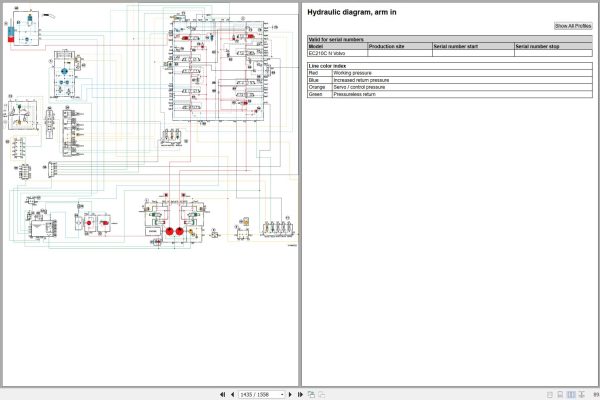Go to the previous page

click(x=232, y=394)
